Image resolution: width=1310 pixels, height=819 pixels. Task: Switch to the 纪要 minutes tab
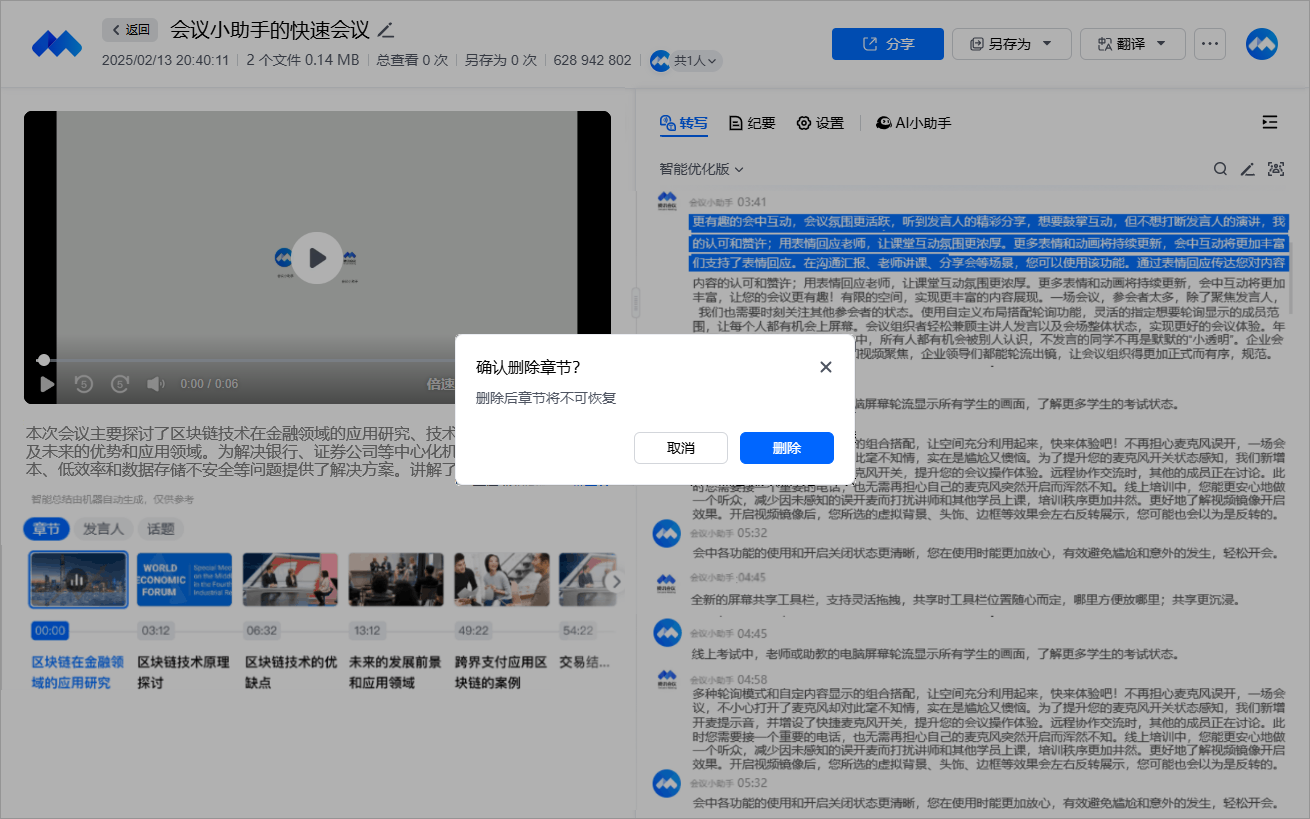click(x=752, y=123)
